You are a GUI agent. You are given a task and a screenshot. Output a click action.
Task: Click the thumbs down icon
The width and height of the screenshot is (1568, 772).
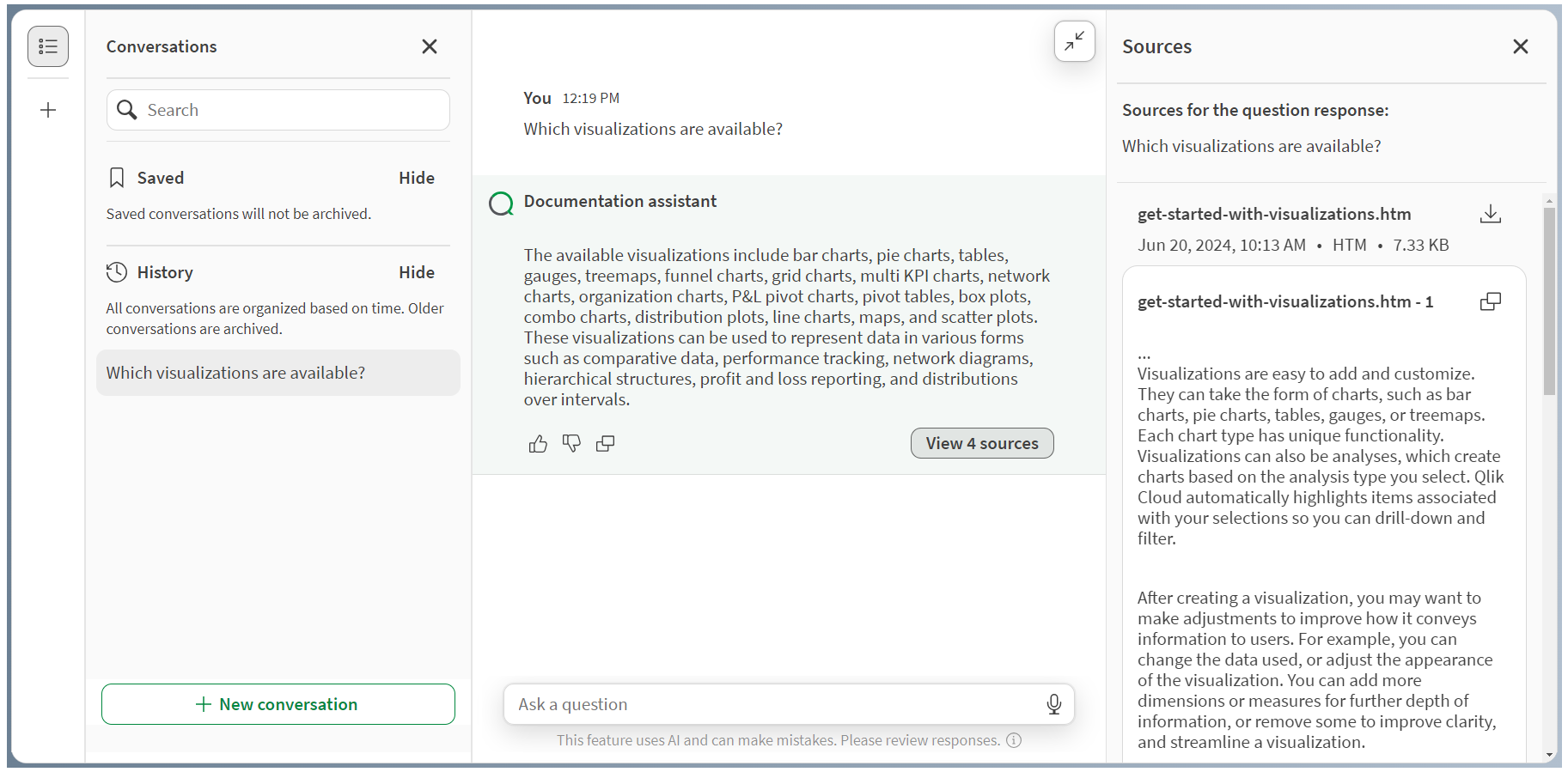(571, 443)
